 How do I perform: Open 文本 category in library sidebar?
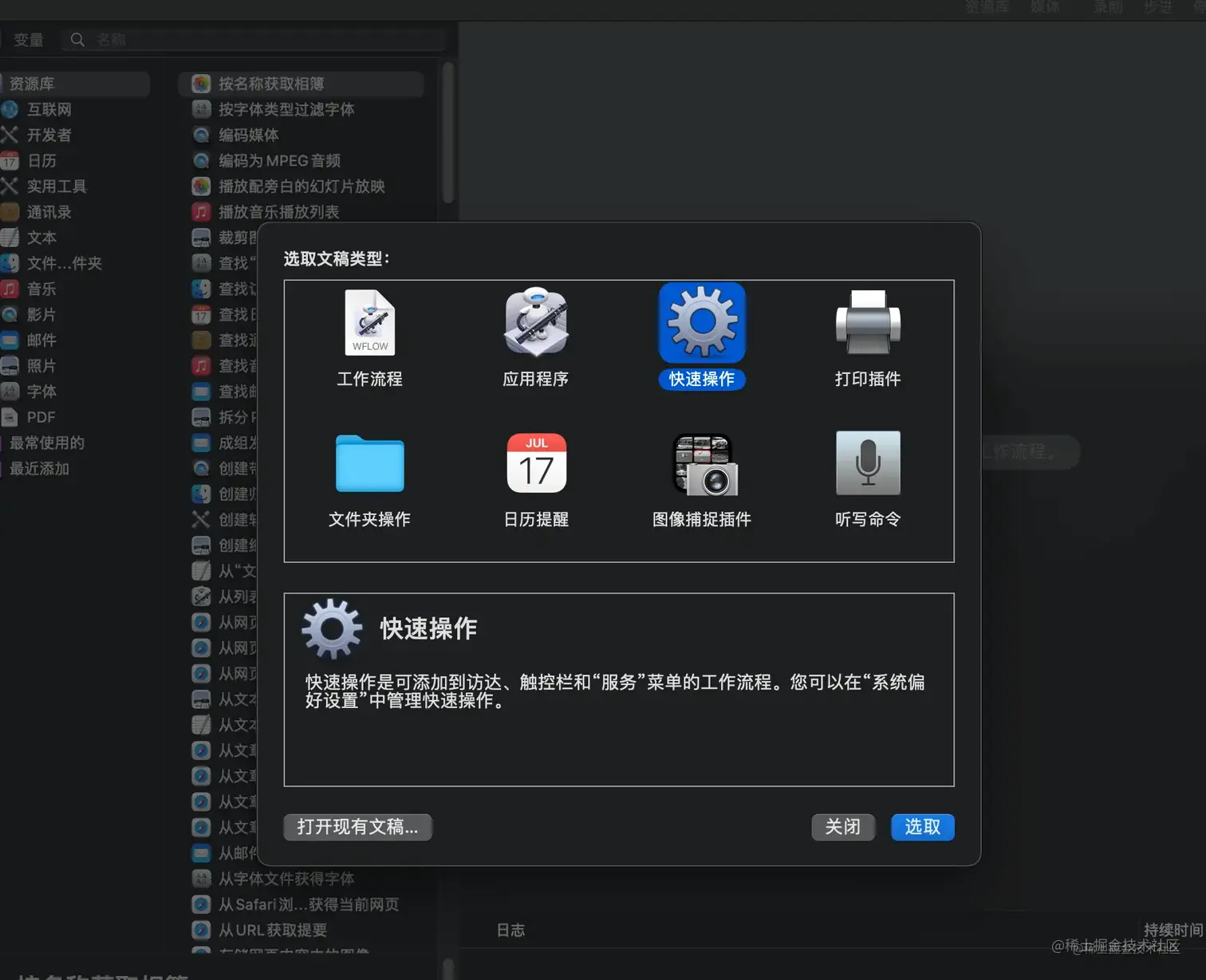pyautogui.click(x=40, y=238)
